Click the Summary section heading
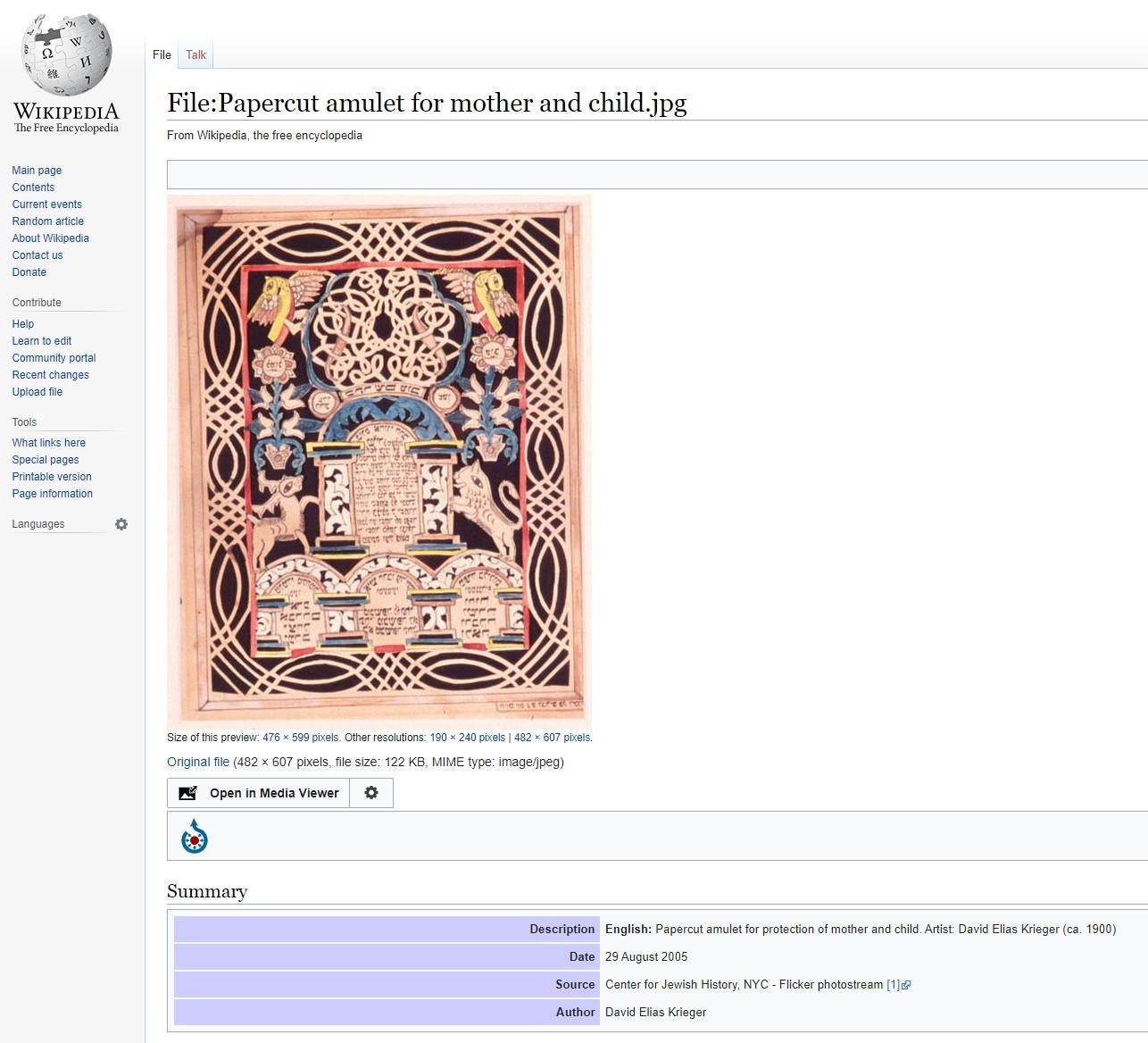 point(207,891)
